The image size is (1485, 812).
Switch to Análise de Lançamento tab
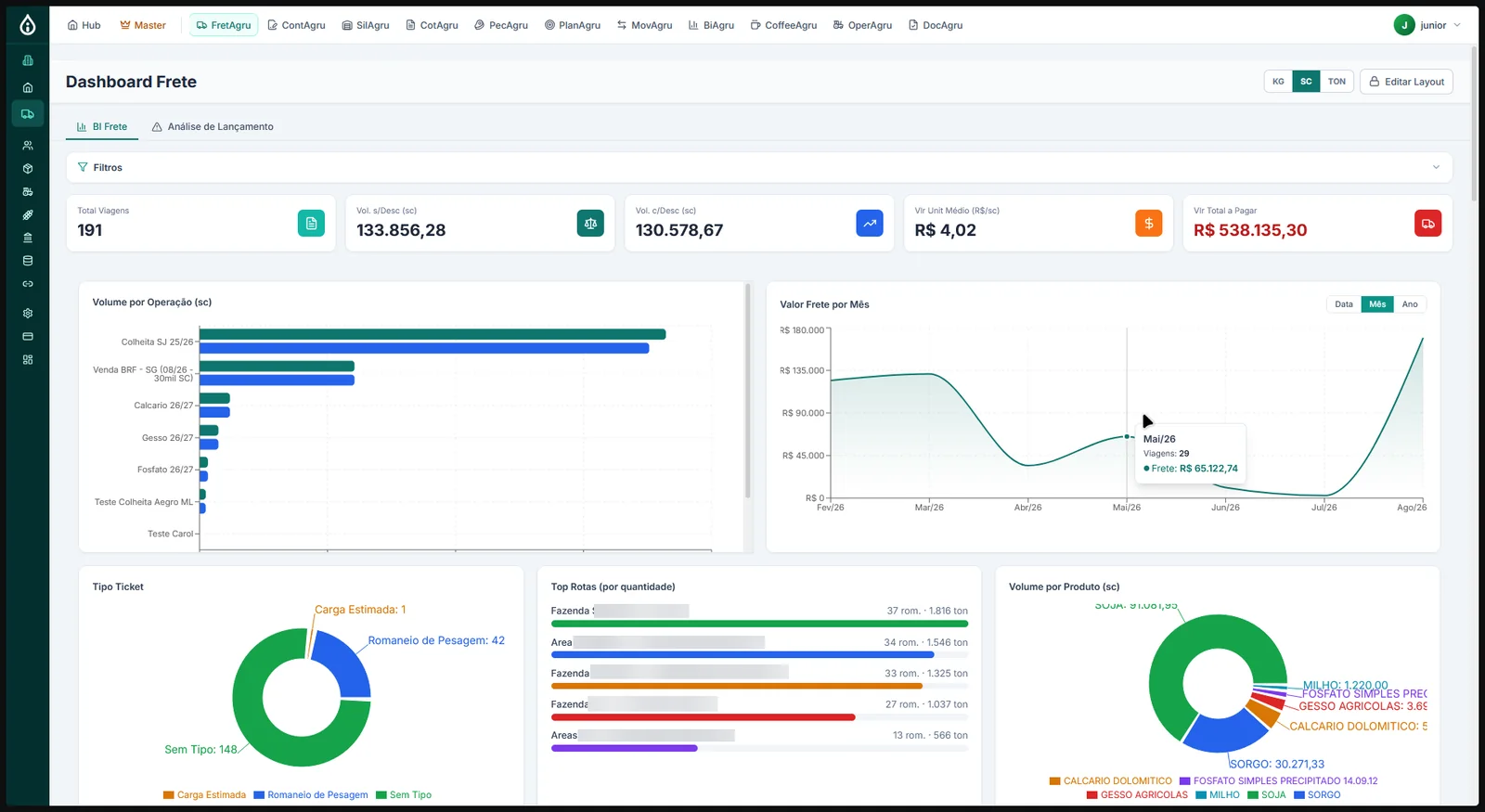tap(213, 127)
